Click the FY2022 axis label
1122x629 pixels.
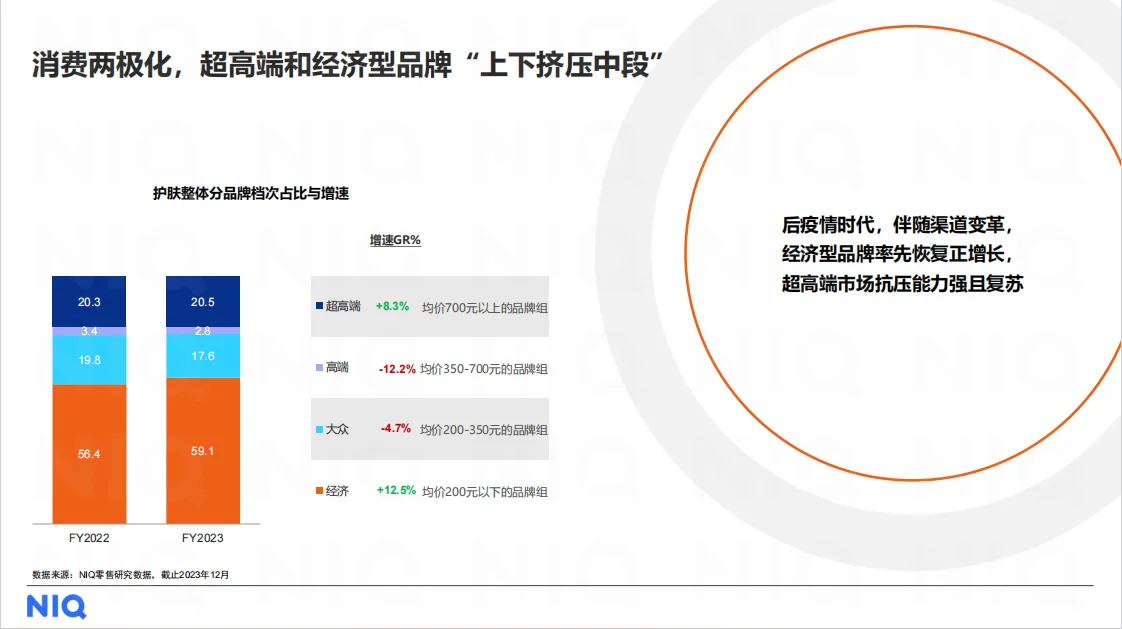89,538
